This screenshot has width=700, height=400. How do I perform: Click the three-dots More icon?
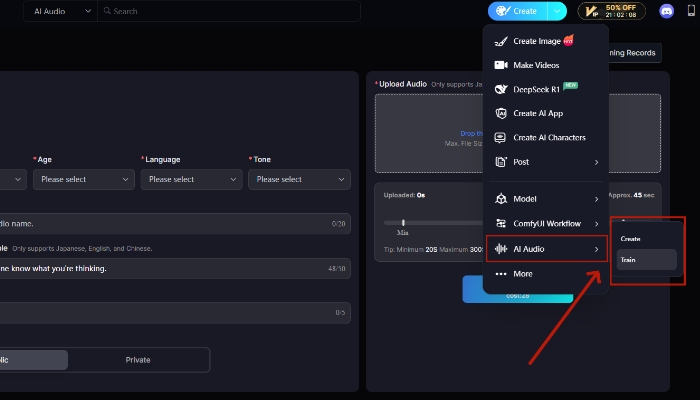click(x=501, y=273)
